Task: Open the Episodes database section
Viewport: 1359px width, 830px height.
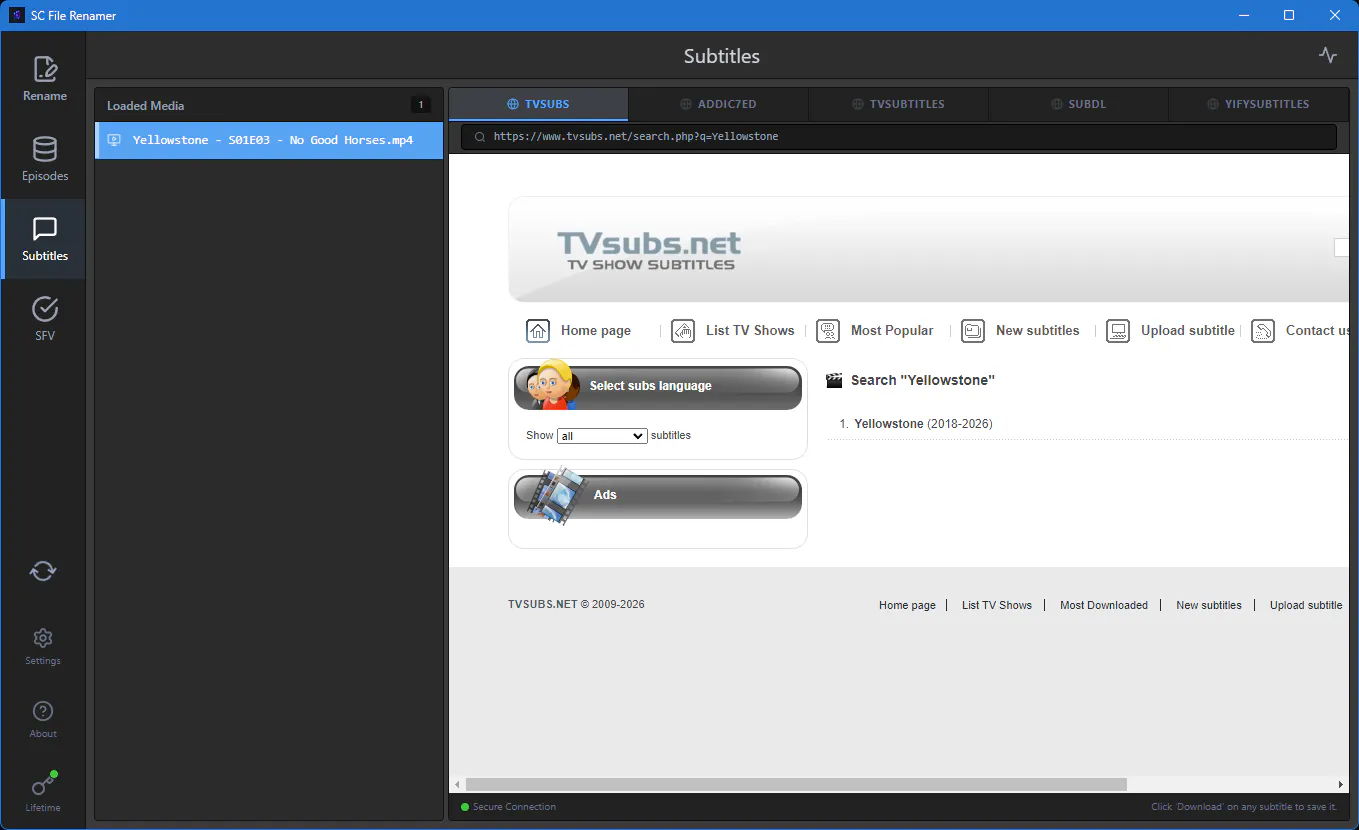Action: pyautogui.click(x=44, y=159)
